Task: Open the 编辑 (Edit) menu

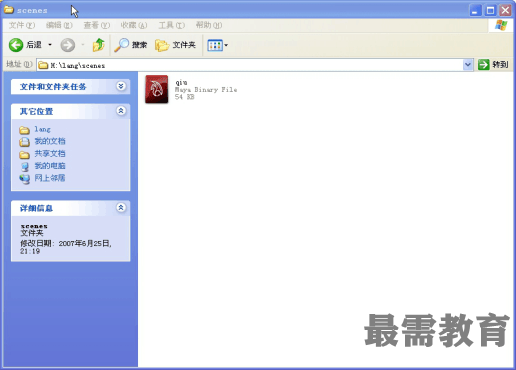Action: (x=59, y=25)
